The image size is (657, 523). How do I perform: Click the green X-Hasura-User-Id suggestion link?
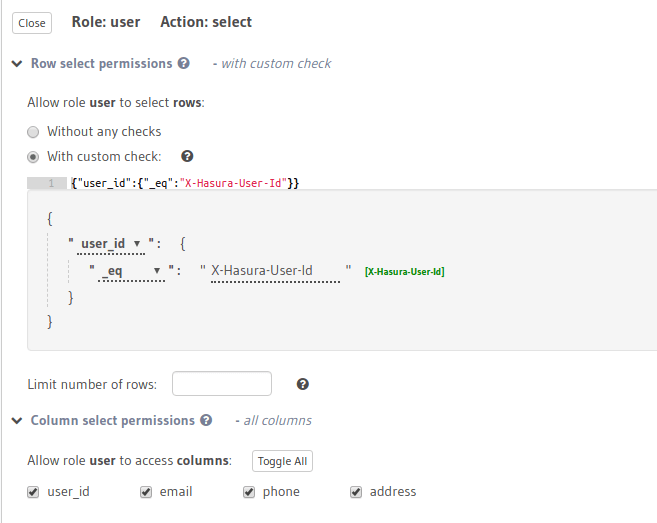pyautogui.click(x=405, y=272)
